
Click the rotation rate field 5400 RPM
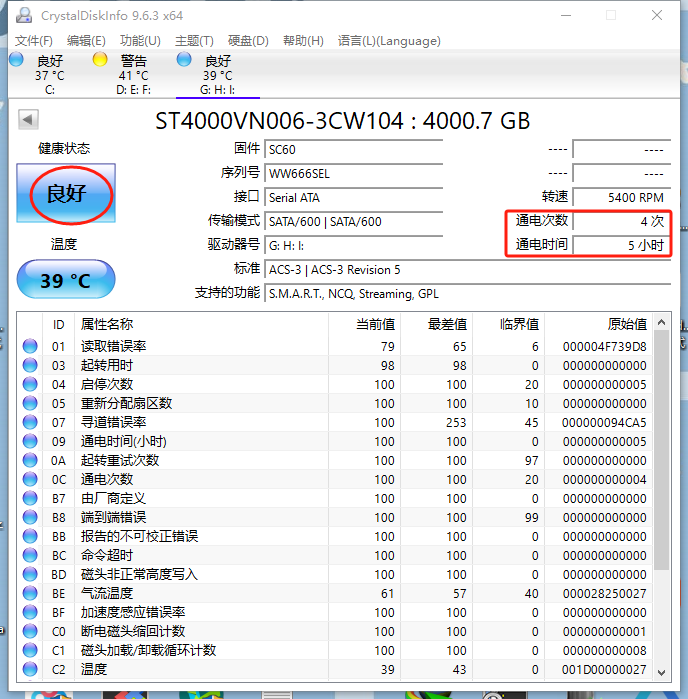pyautogui.click(x=622, y=197)
